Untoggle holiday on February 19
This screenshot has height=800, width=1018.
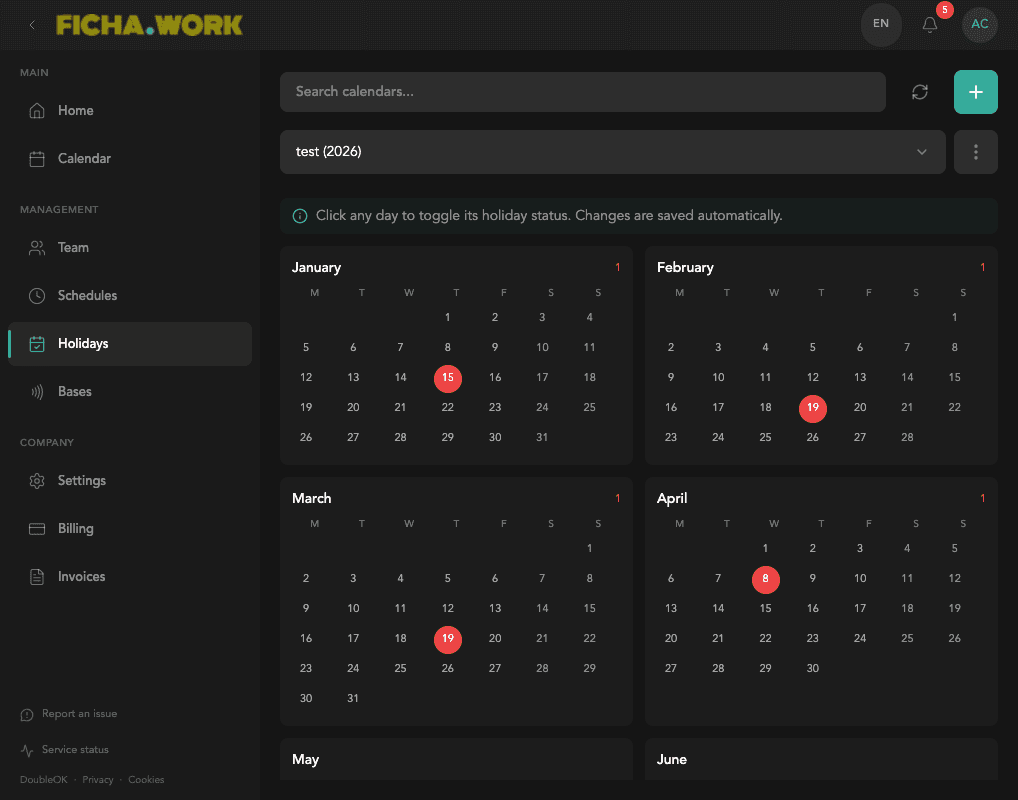point(813,408)
